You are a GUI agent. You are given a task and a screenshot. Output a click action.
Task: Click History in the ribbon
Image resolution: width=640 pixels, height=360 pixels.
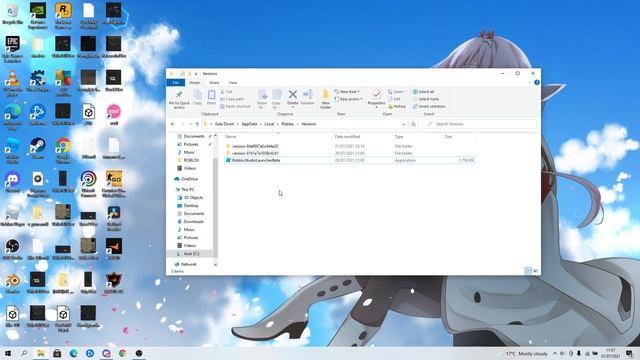point(397,107)
